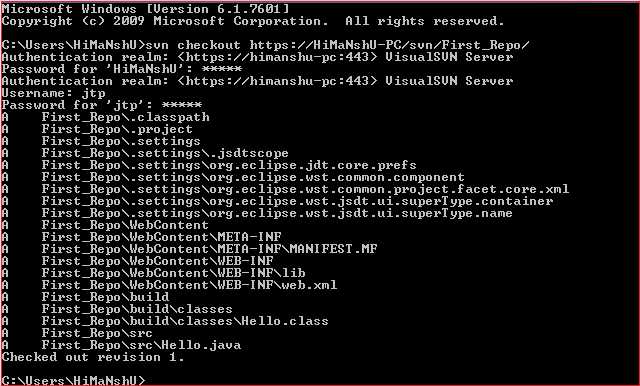Click the svn checkout command text
640x386 pixels.
(x=337, y=45)
